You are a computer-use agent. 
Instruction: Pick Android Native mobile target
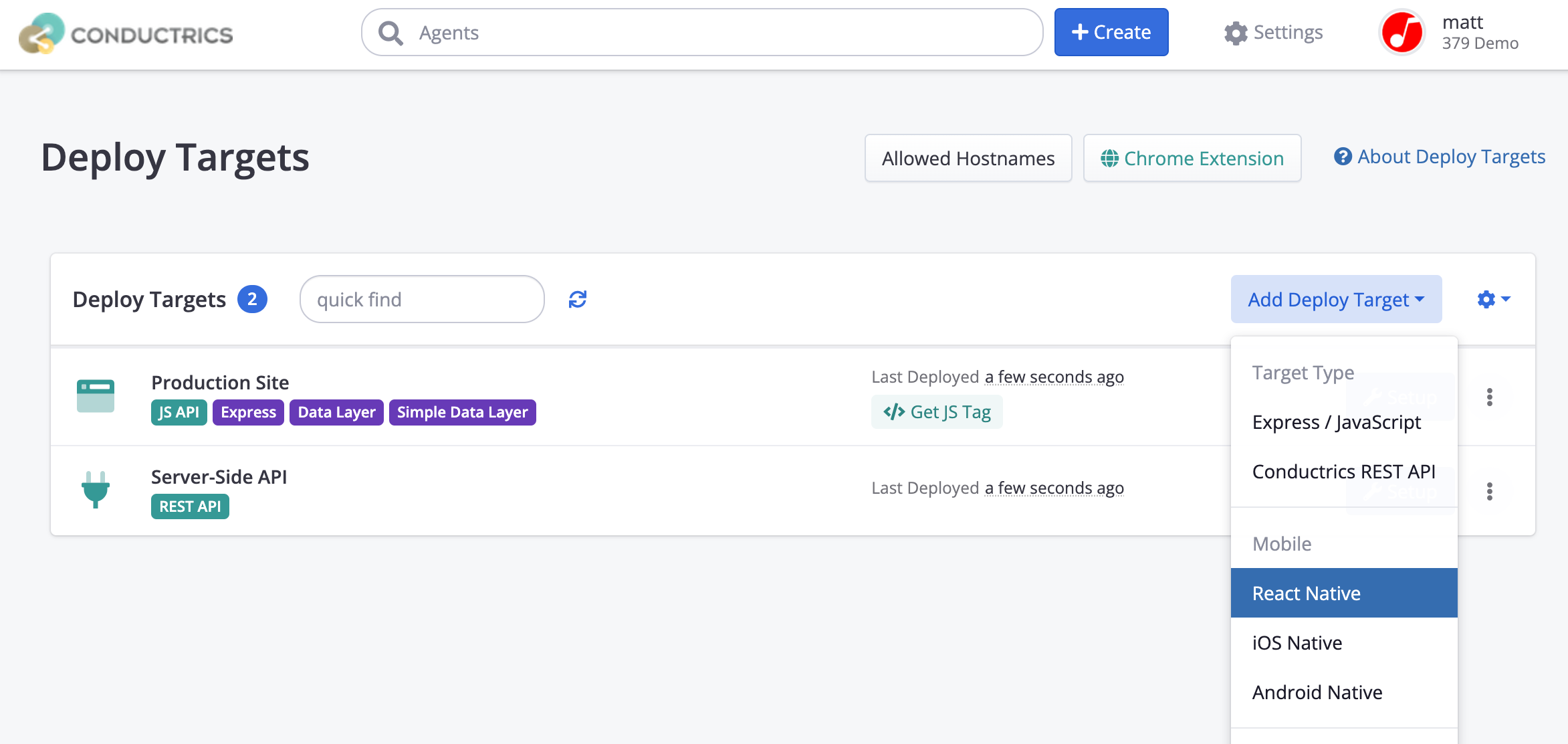pos(1317,692)
